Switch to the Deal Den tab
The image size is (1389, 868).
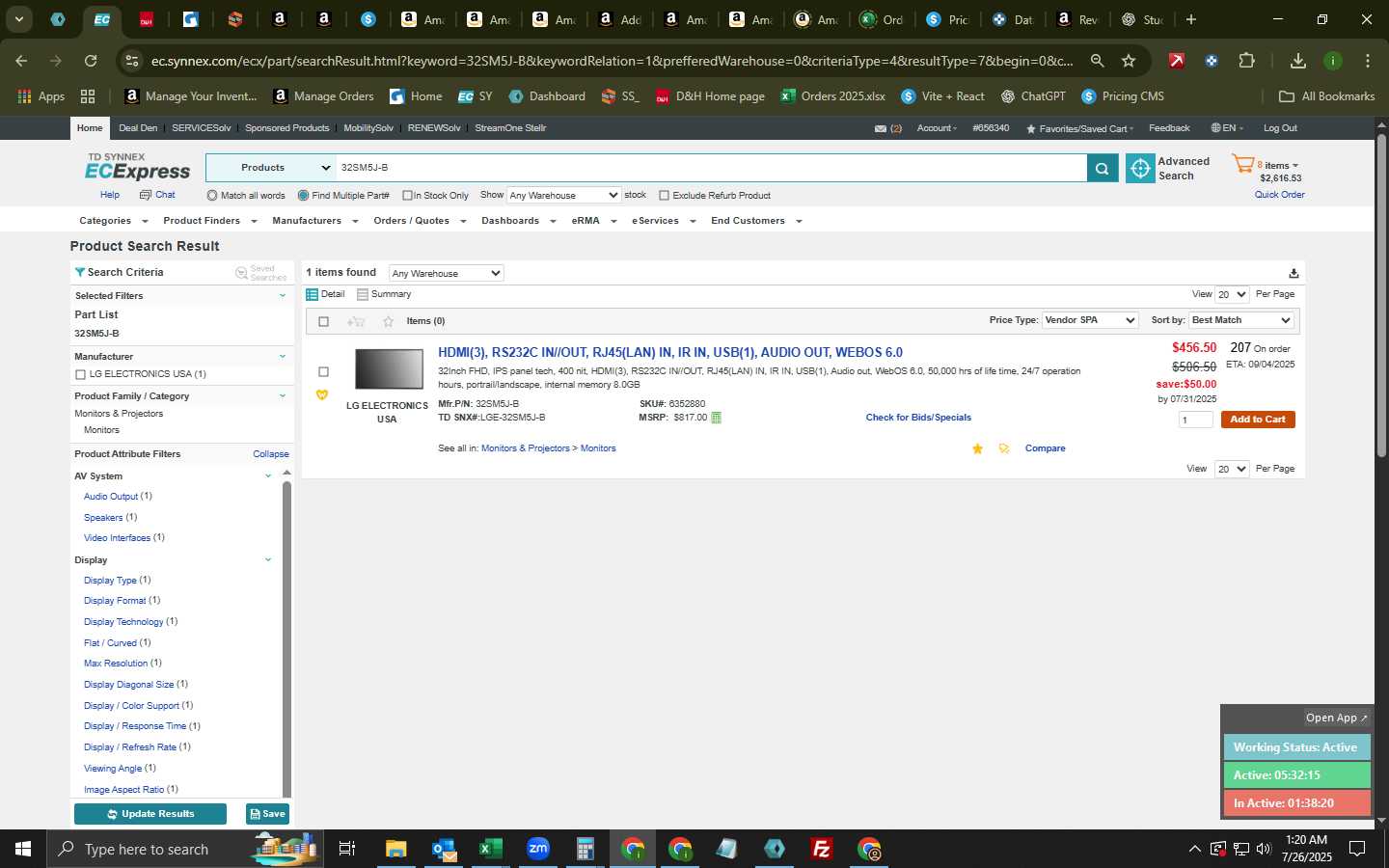(x=138, y=128)
